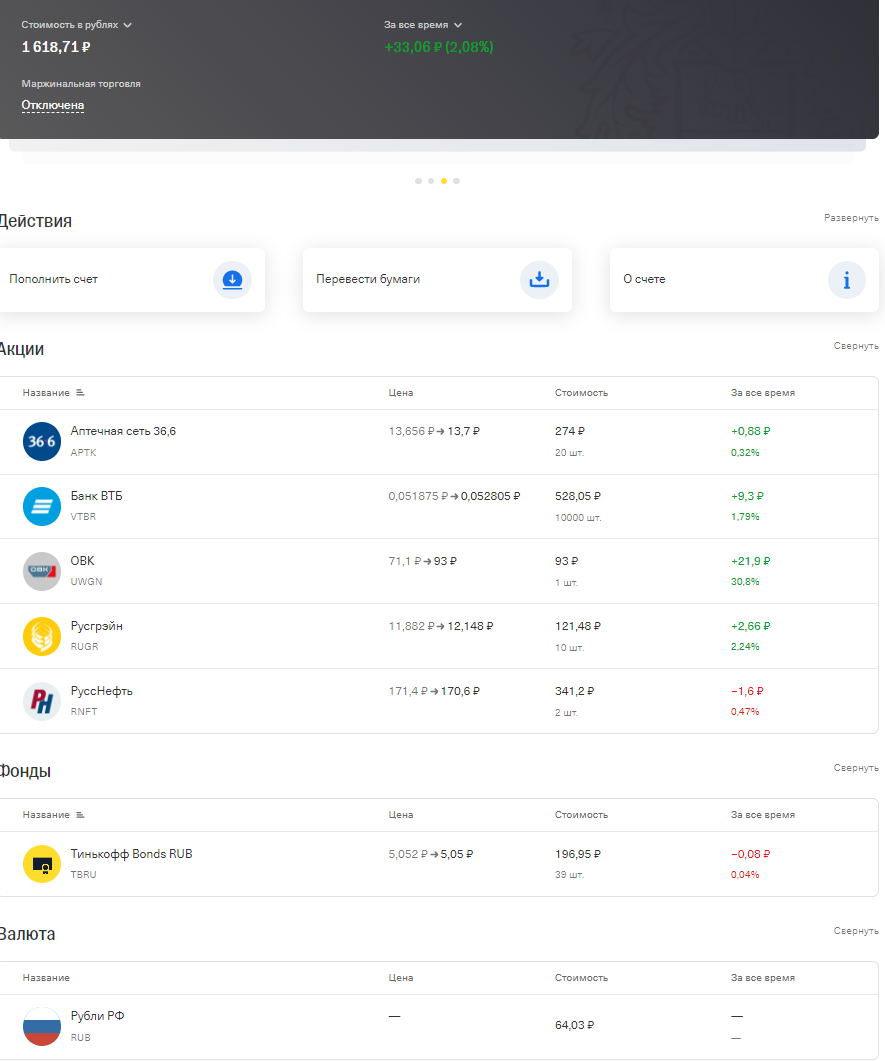The height and width of the screenshot is (1061, 885).
Task: Click the Русгрэйн yellow logo
Action: pyautogui.click(x=42, y=636)
